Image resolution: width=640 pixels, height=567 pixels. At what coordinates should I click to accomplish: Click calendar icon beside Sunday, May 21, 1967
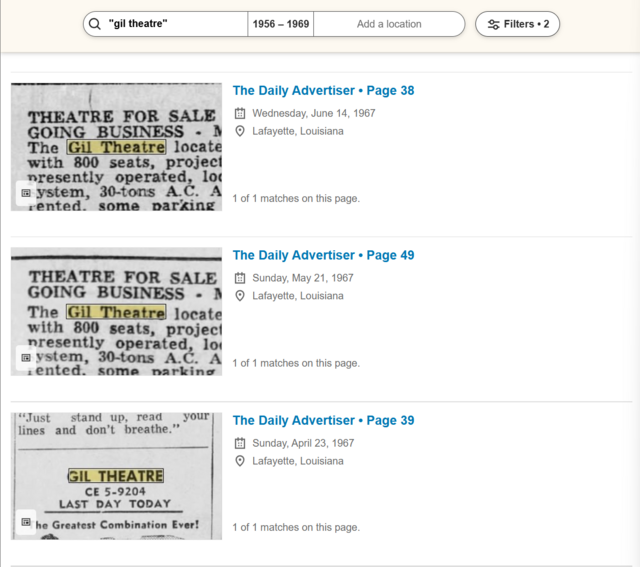click(240, 278)
